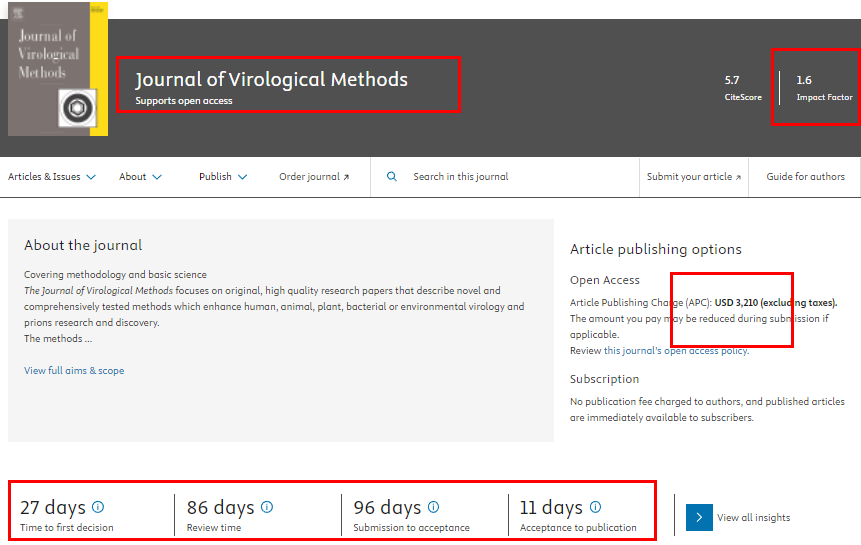This screenshot has height=545, width=861.
Task: Expand the Articles & Issues dropdown
Action: (52, 177)
